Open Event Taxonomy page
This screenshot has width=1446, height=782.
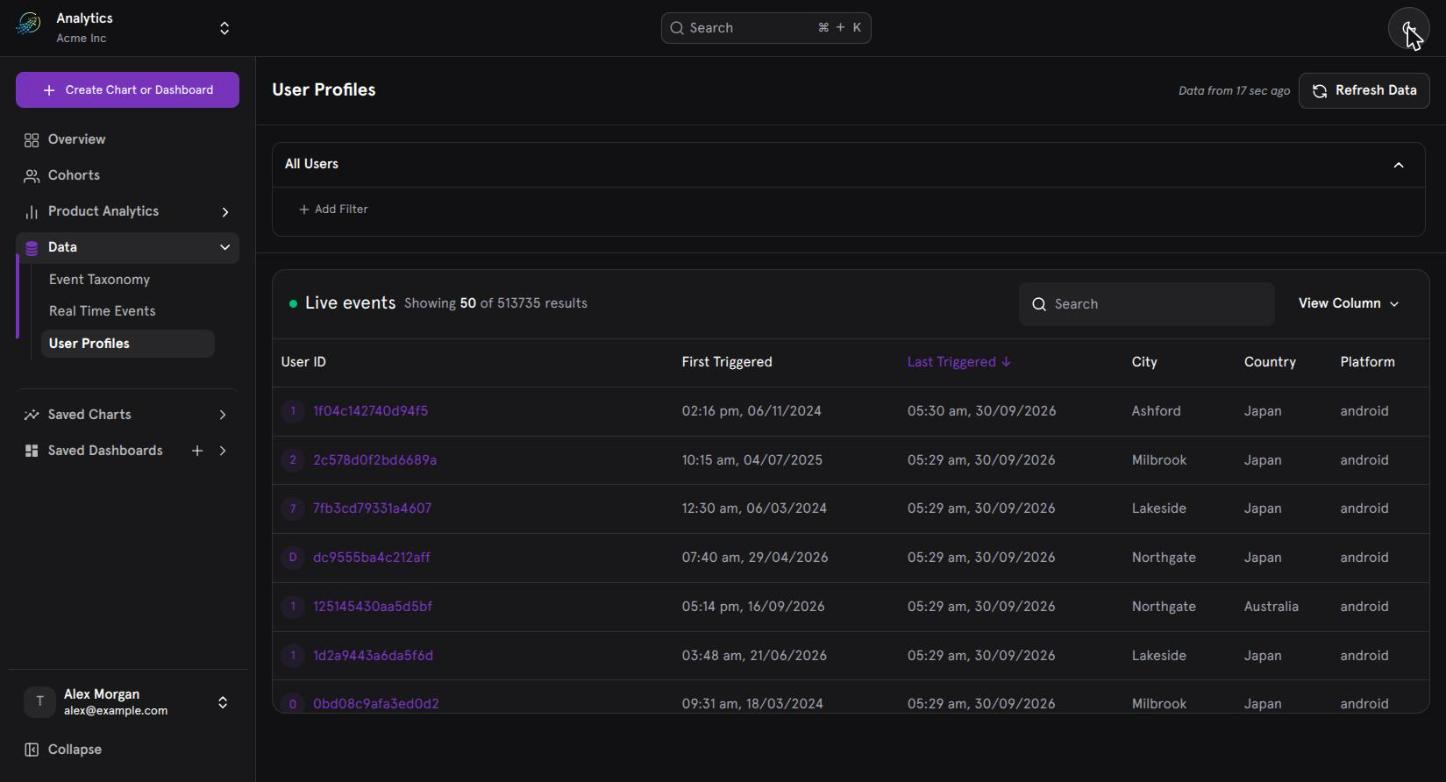pyautogui.click(x=99, y=280)
